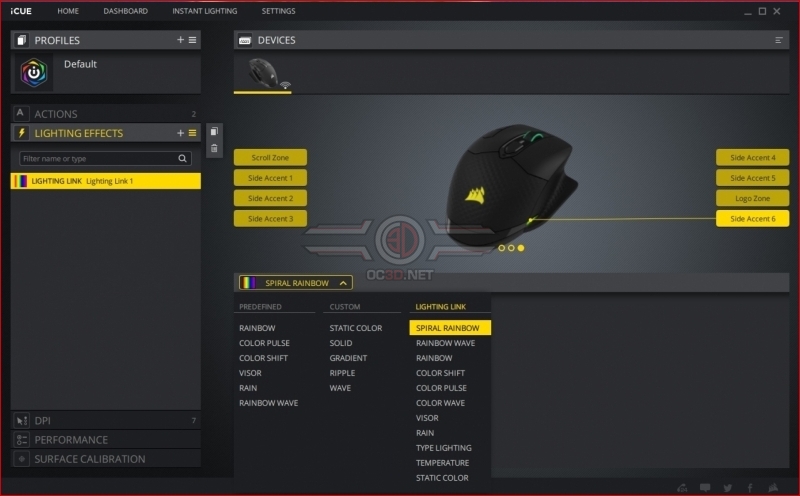The image size is (800, 496).
Task: Click the search magnifier icon
Action: [x=182, y=159]
